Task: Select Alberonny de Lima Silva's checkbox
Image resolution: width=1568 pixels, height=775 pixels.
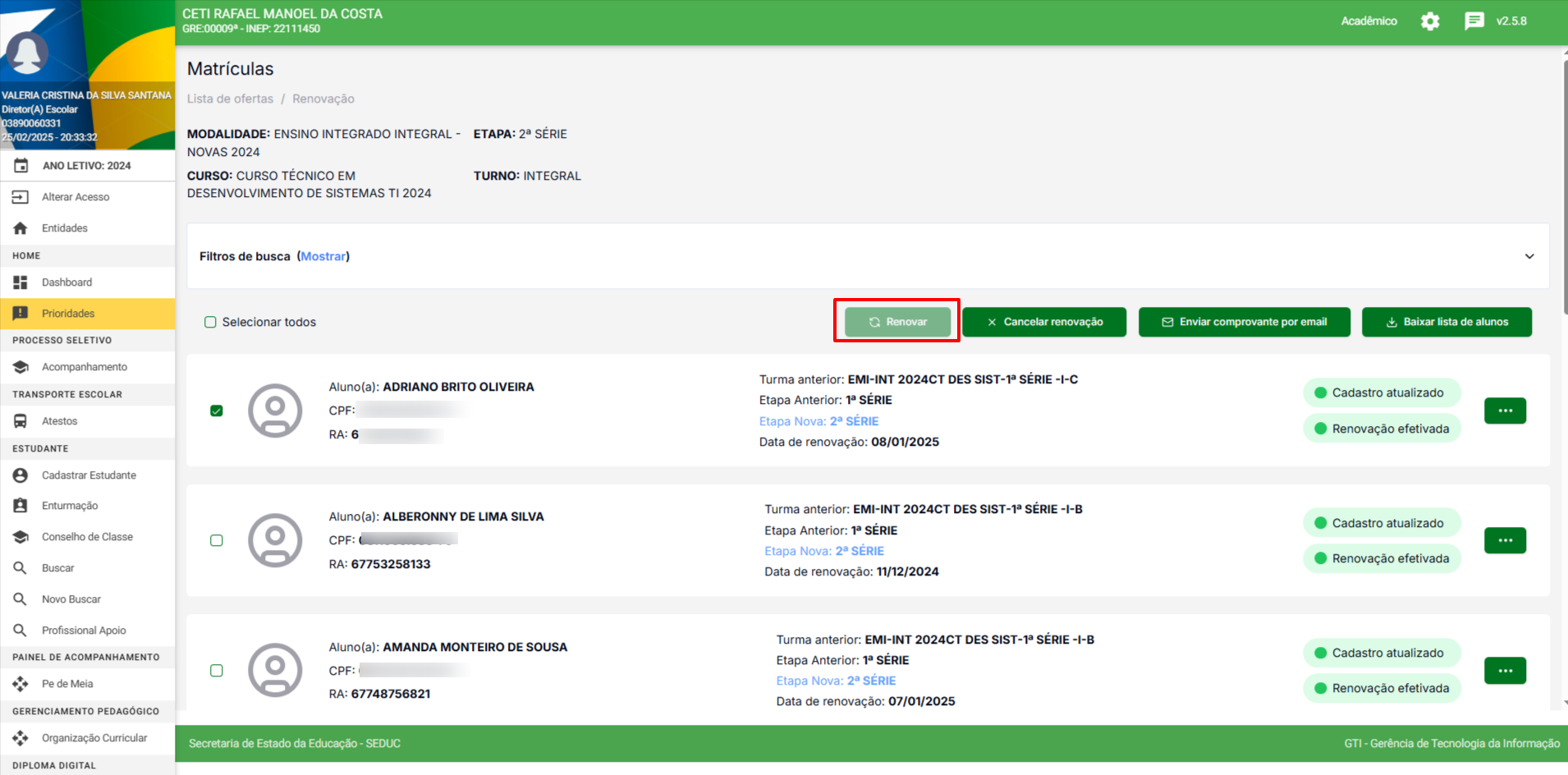Action: (x=217, y=540)
